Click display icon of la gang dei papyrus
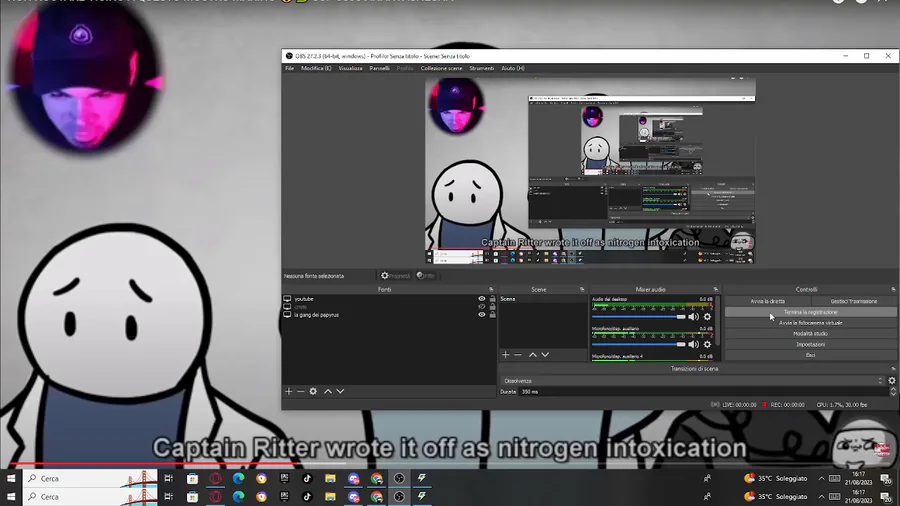The height and width of the screenshot is (506, 900). tap(287, 315)
